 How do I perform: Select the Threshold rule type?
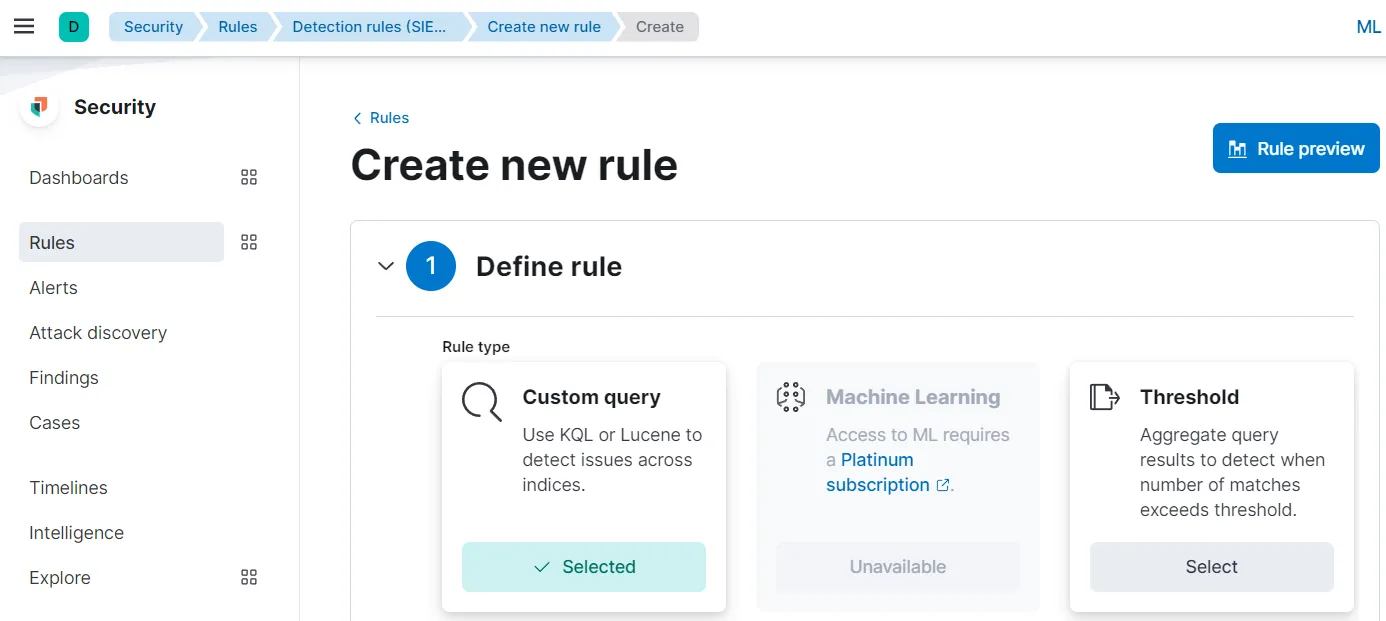click(1211, 566)
